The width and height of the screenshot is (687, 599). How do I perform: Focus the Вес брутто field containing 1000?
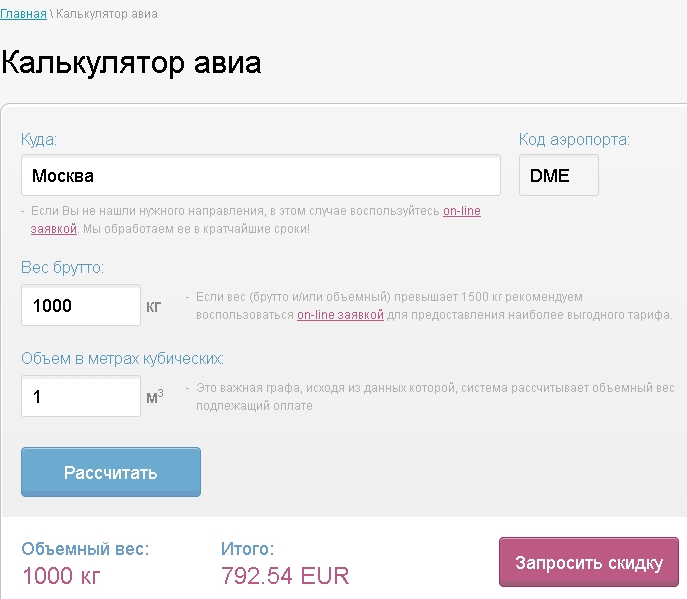(x=81, y=305)
